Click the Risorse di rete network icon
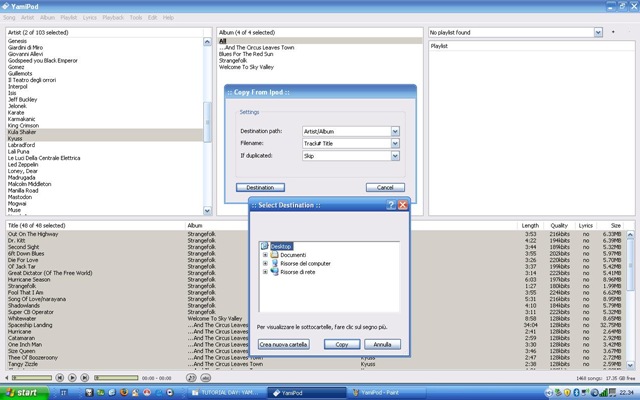The width and height of the screenshot is (640, 400). click(274, 271)
